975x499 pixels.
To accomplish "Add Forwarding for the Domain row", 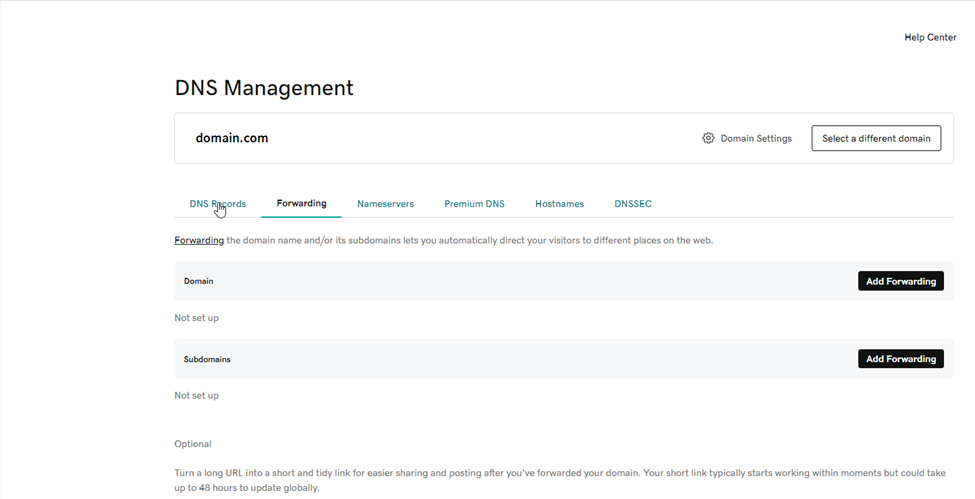I will tap(900, 282).
